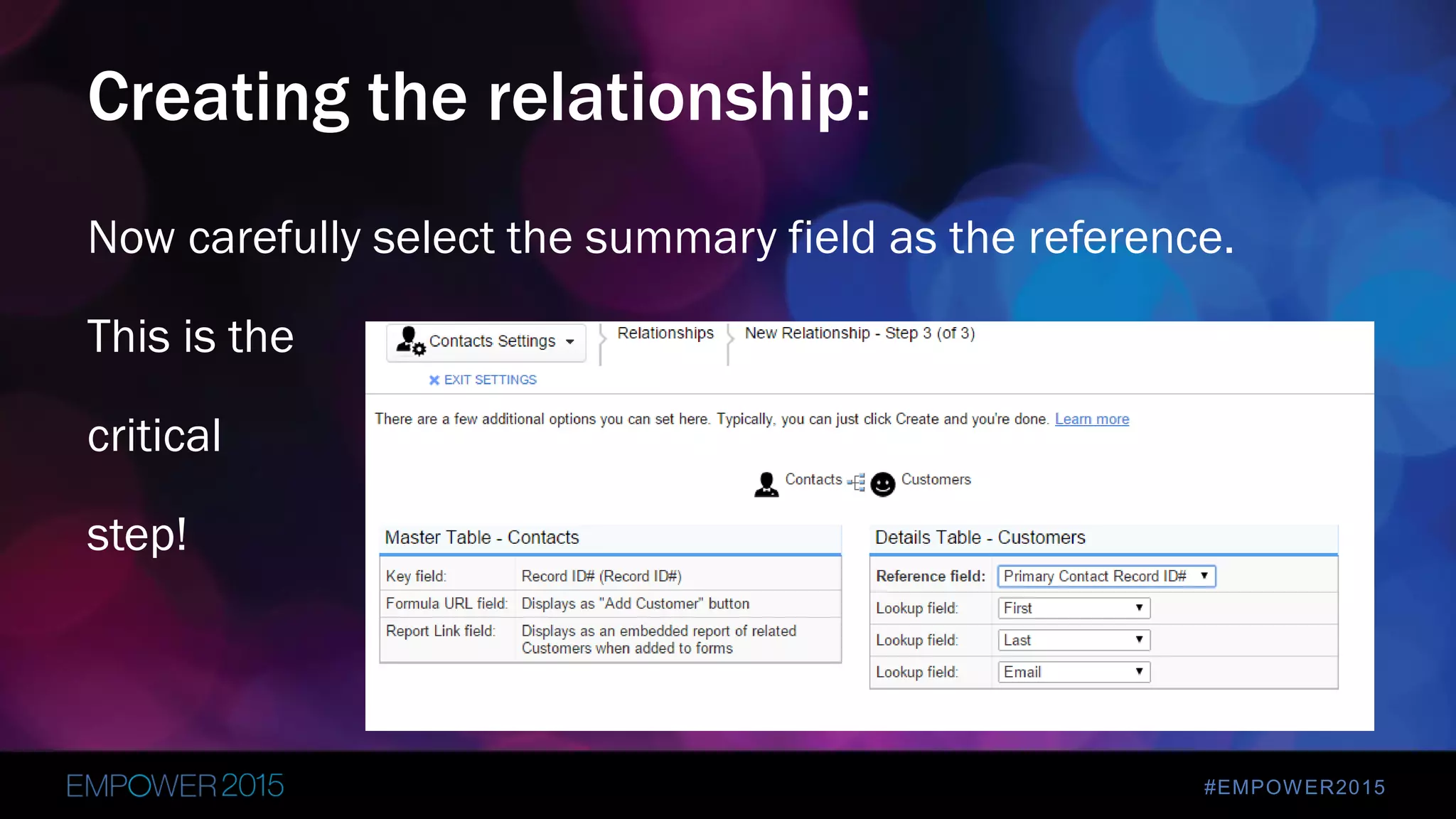Click the Contacts table person icon
Image resolution: width=1456 pixels, height=819 pixels.
766,485
